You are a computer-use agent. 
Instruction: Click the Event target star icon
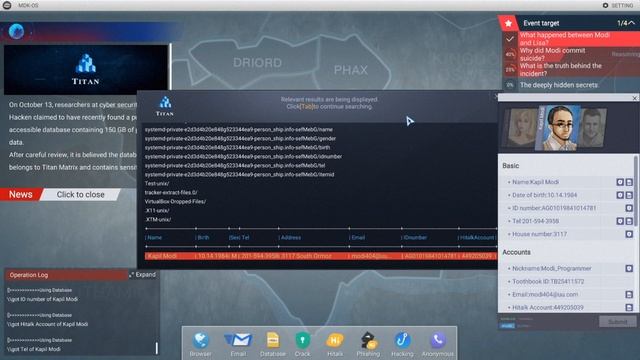[508, 23]
